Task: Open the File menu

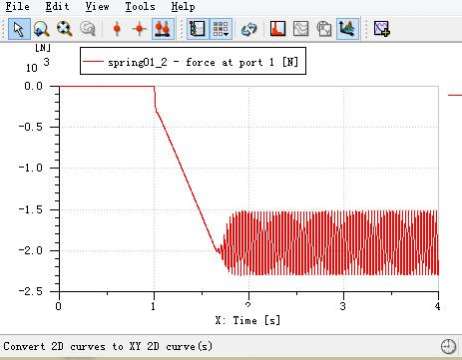Action: [x=18, y=6]
